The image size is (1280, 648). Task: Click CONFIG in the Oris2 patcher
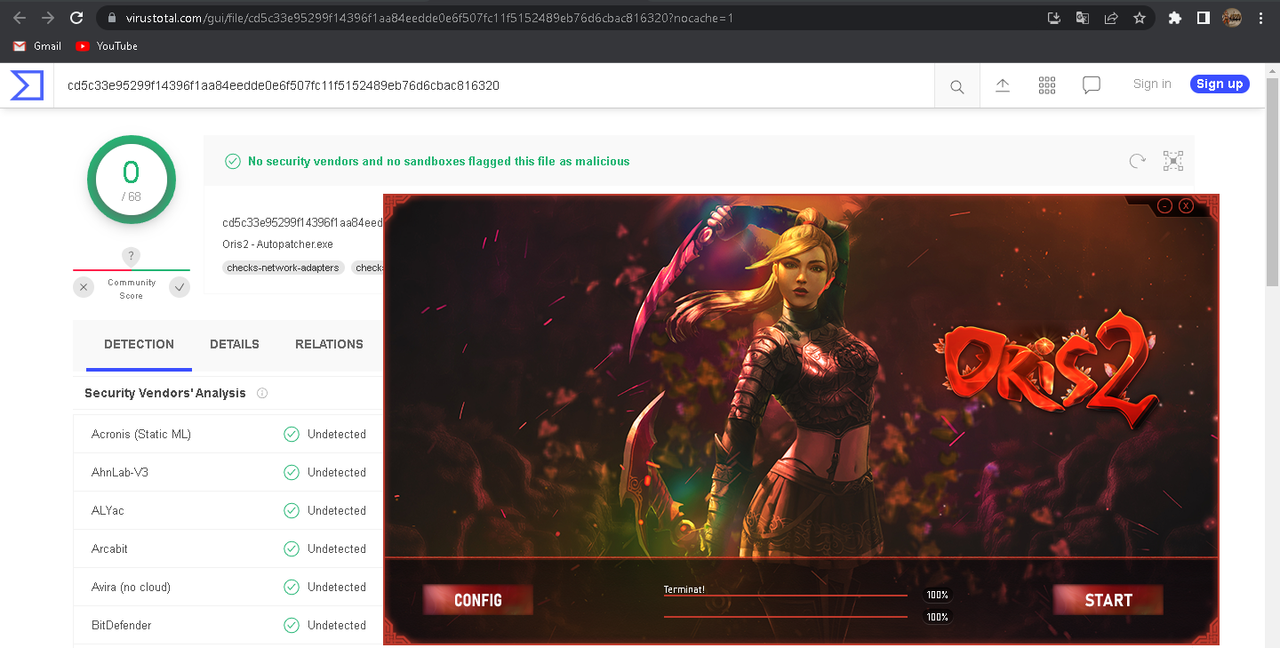coord(478,600)
